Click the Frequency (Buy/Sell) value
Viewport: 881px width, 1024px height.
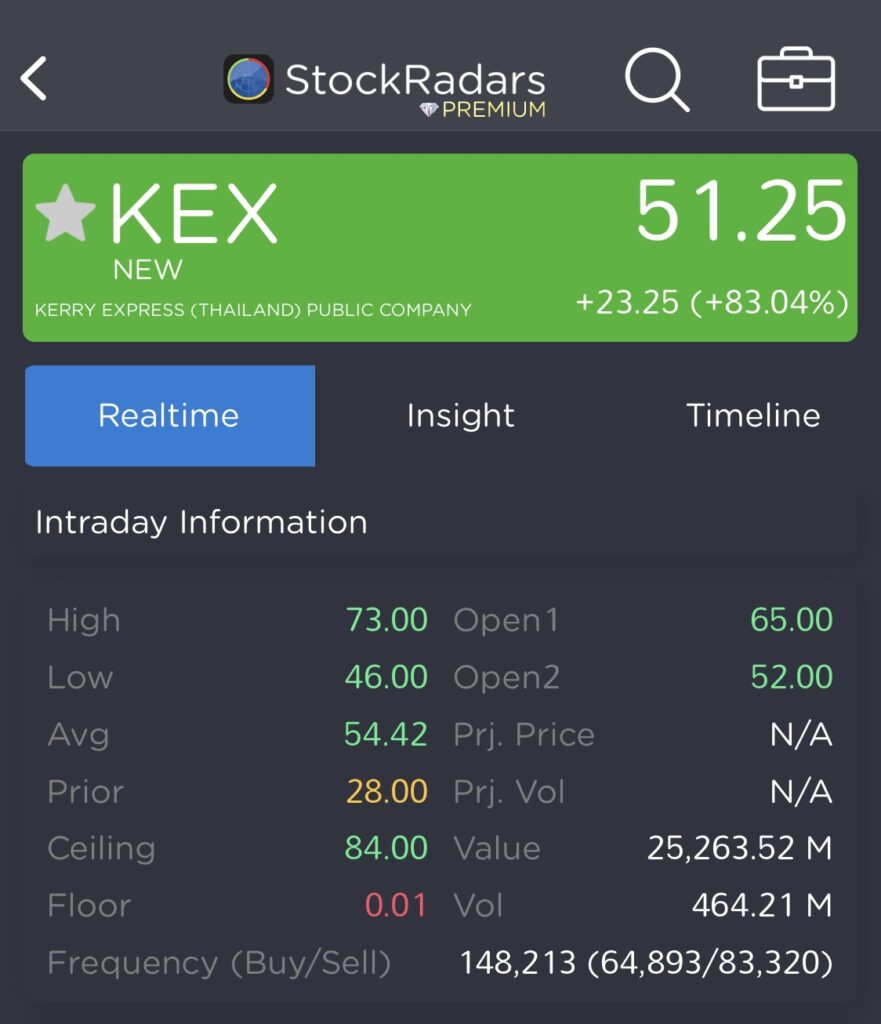pyautogui.click(x=646, y=963)
